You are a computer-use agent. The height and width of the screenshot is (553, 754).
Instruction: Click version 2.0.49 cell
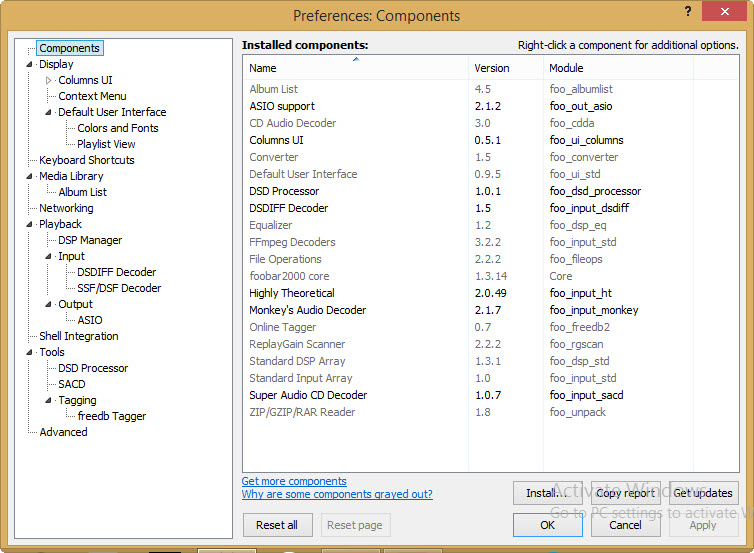(x=490, y=293)
